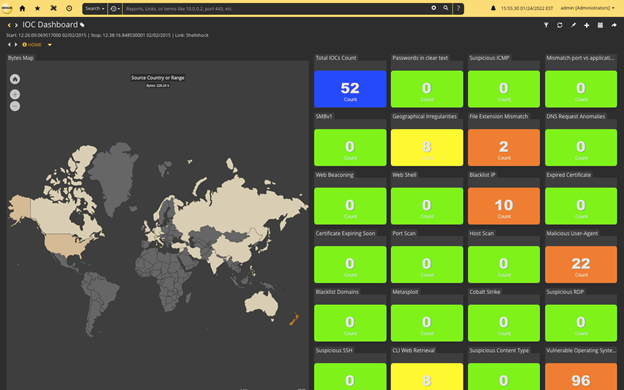Clear the search field with X icon
Screen dimensions: 624x390
pyautogui.click(x=434, y=8)
